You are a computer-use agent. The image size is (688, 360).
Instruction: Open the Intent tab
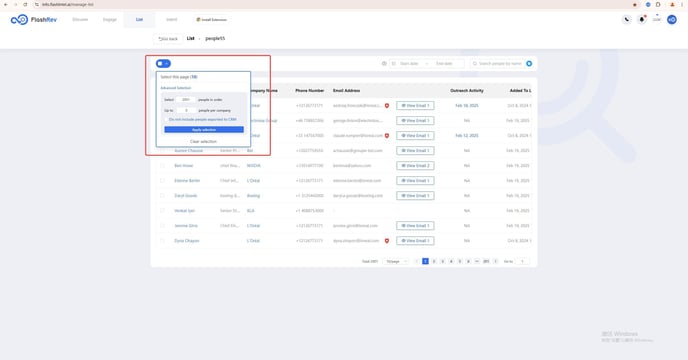[172, 20]
